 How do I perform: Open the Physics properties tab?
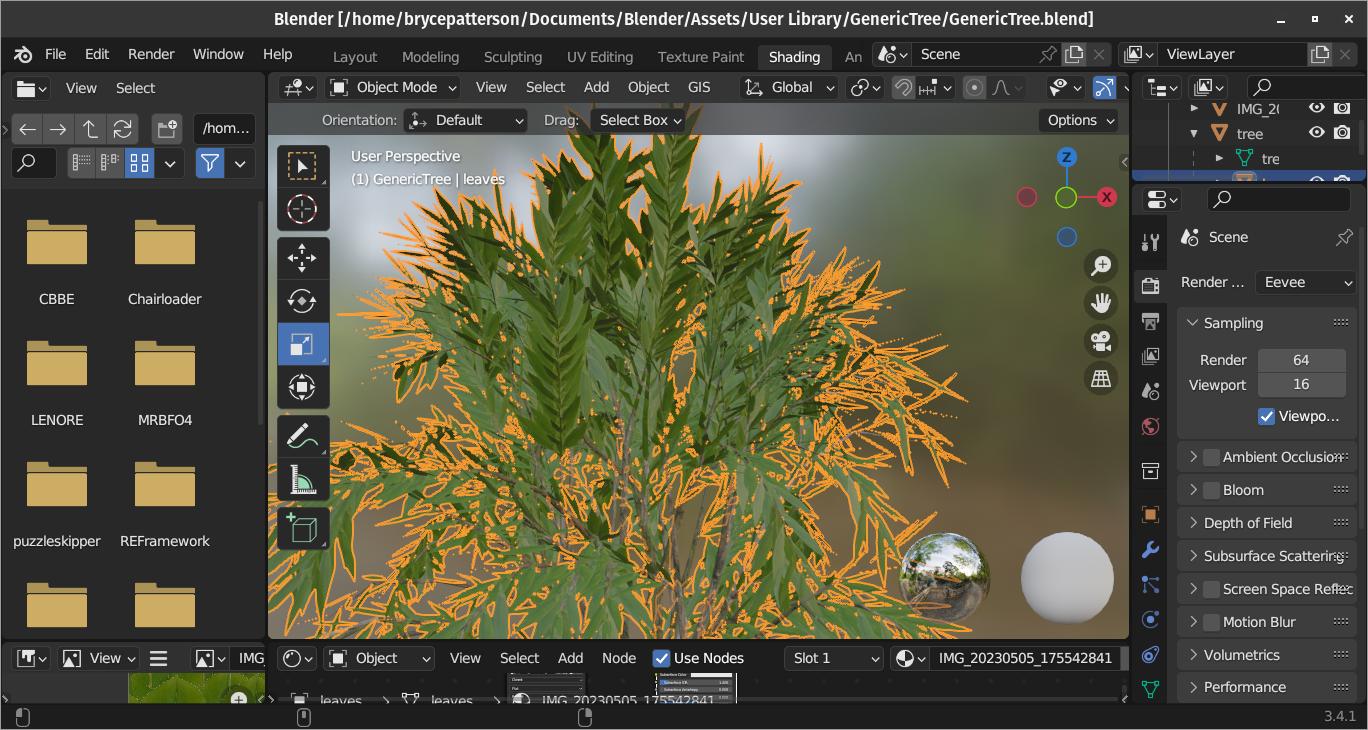[1150, 619]
